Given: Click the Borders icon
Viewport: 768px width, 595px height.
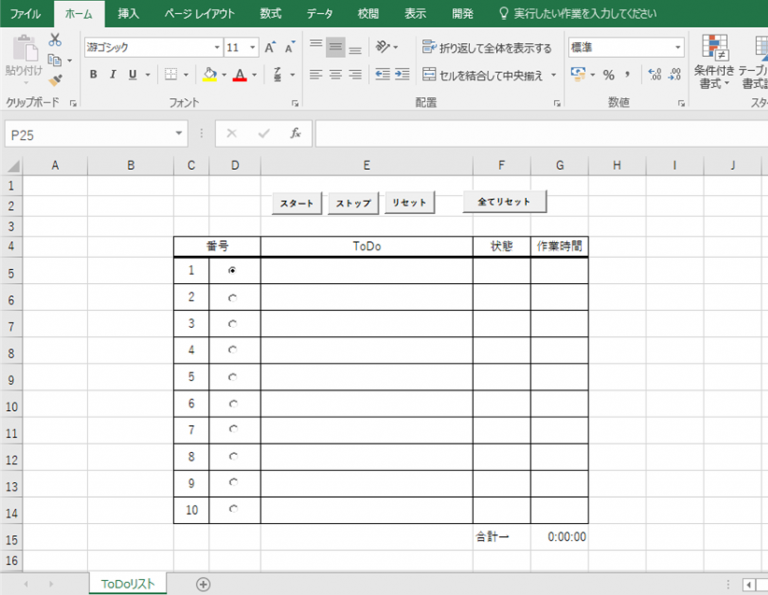Looking at the screenshot, I should [171, 74].
